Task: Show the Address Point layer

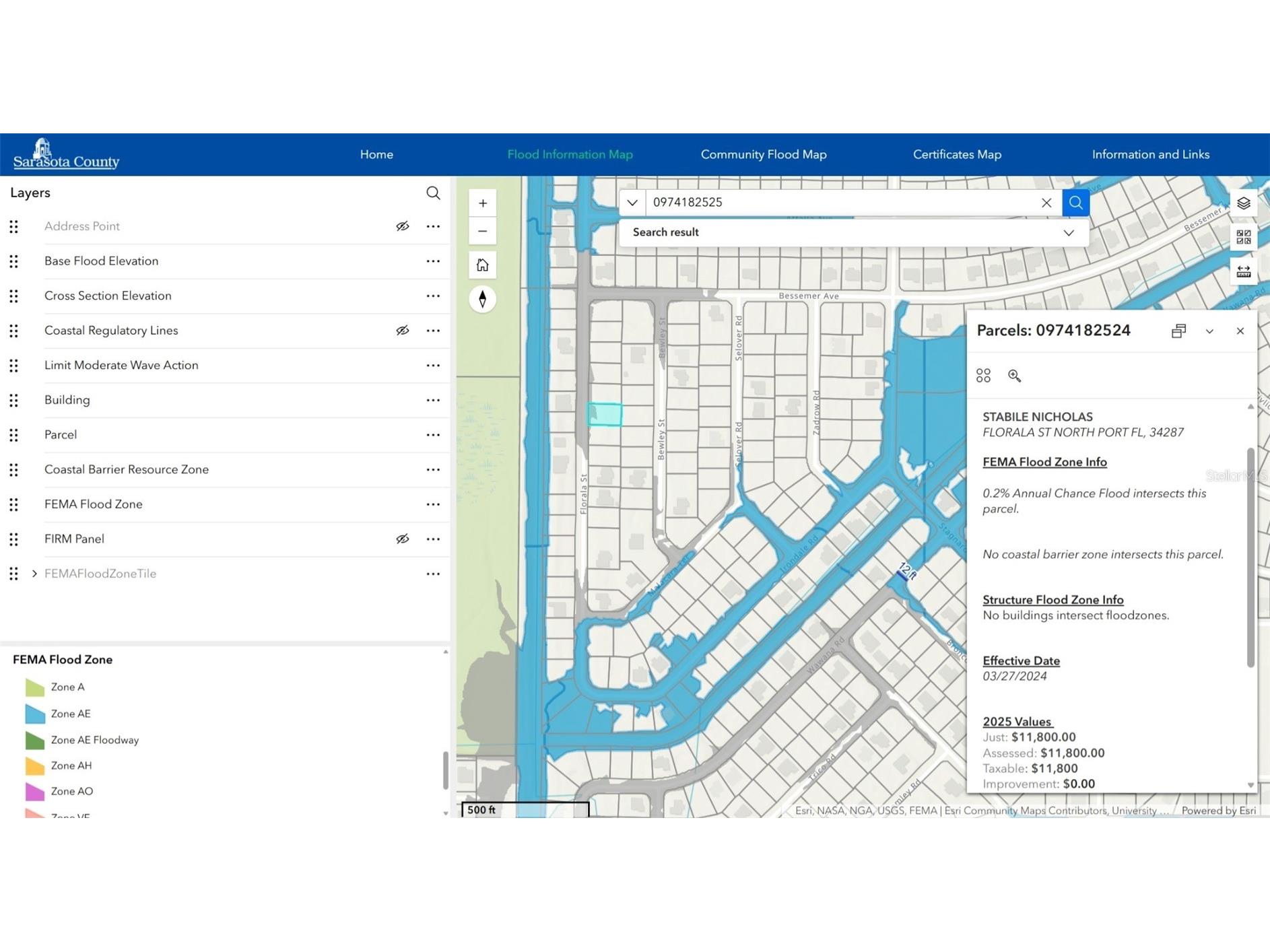Action: [402, 226]
